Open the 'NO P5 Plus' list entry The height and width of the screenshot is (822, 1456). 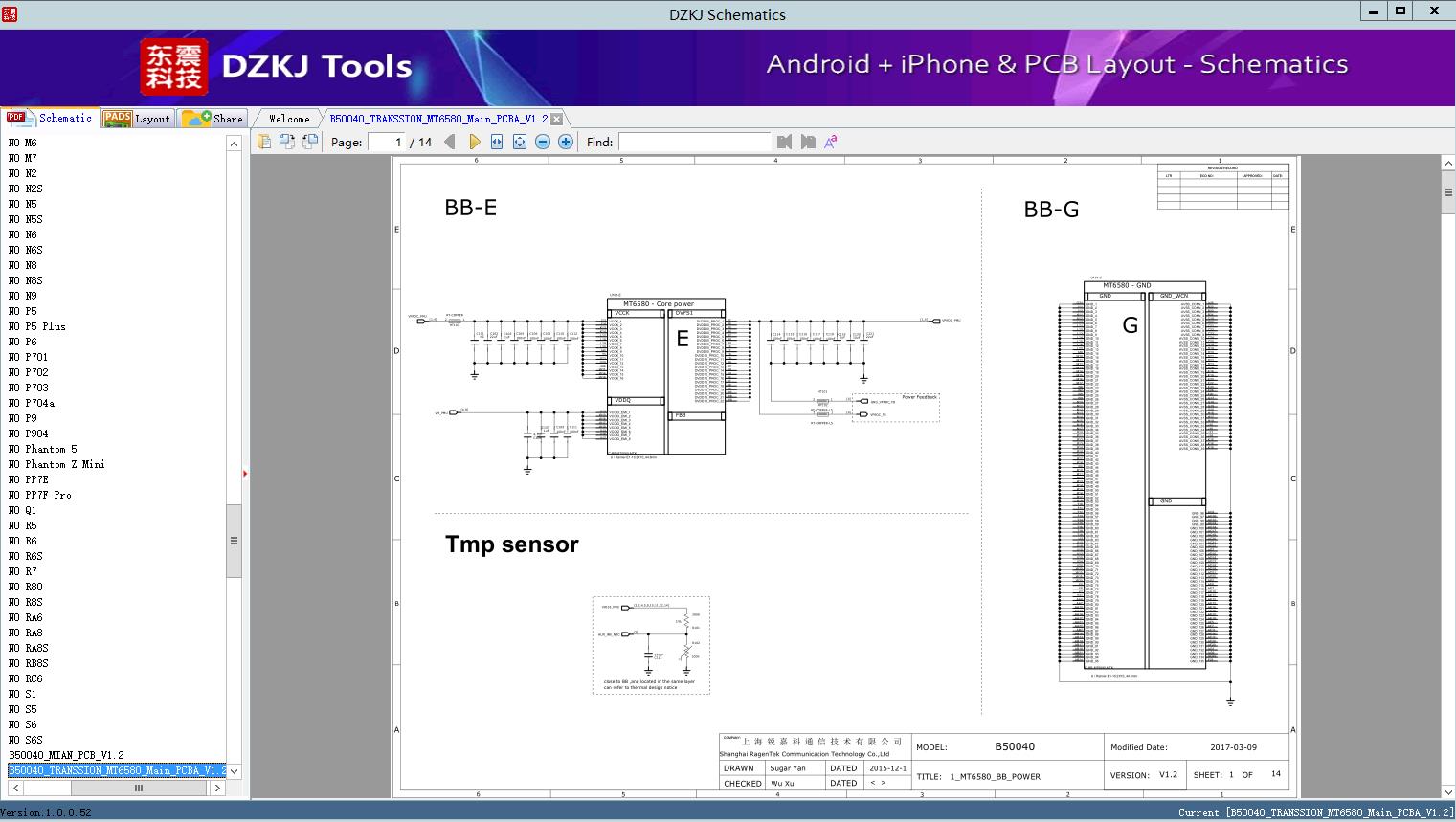[37, 326]
